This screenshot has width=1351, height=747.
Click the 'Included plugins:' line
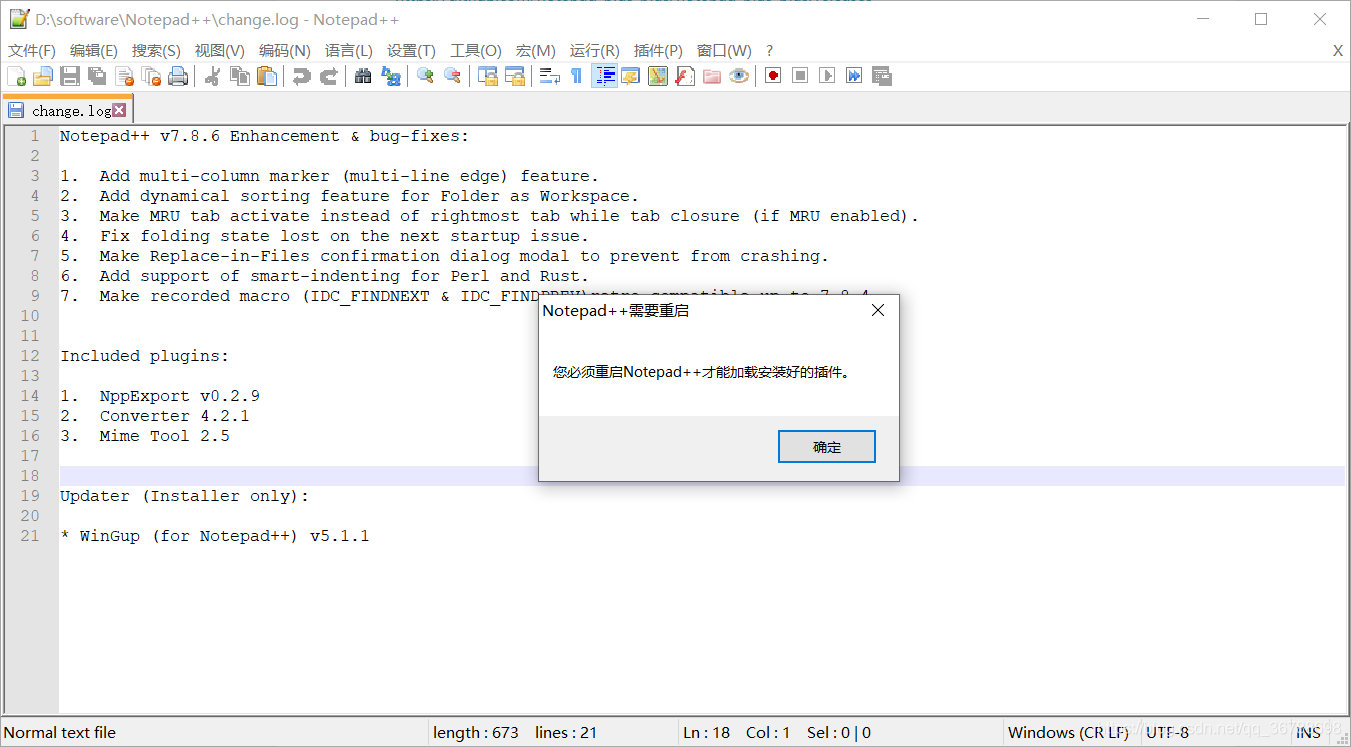[x=145, y=356]
